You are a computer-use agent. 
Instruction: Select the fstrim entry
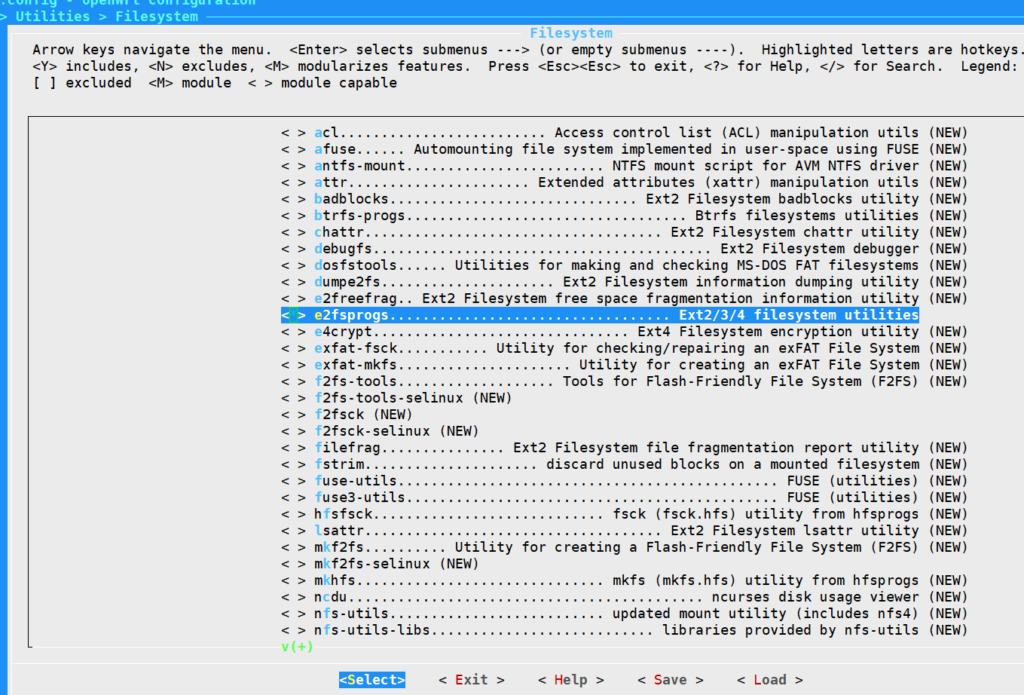pos(624,464)
